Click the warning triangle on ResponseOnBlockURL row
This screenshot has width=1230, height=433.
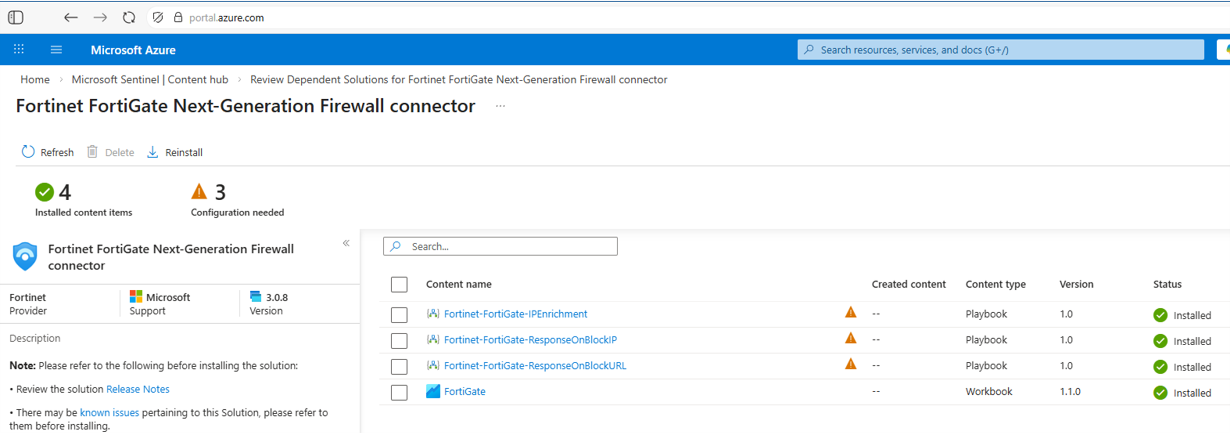click(851, 364)
